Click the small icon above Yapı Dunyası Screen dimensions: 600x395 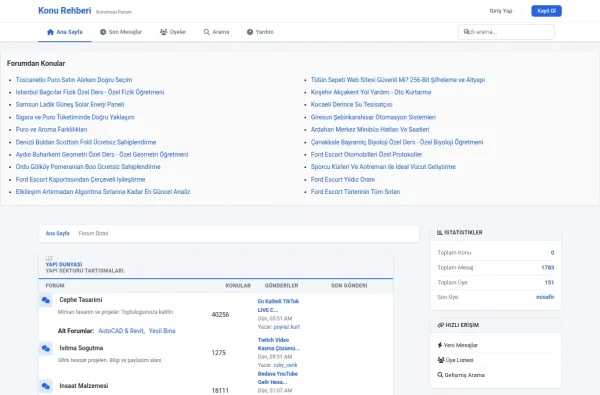(49, 258)
